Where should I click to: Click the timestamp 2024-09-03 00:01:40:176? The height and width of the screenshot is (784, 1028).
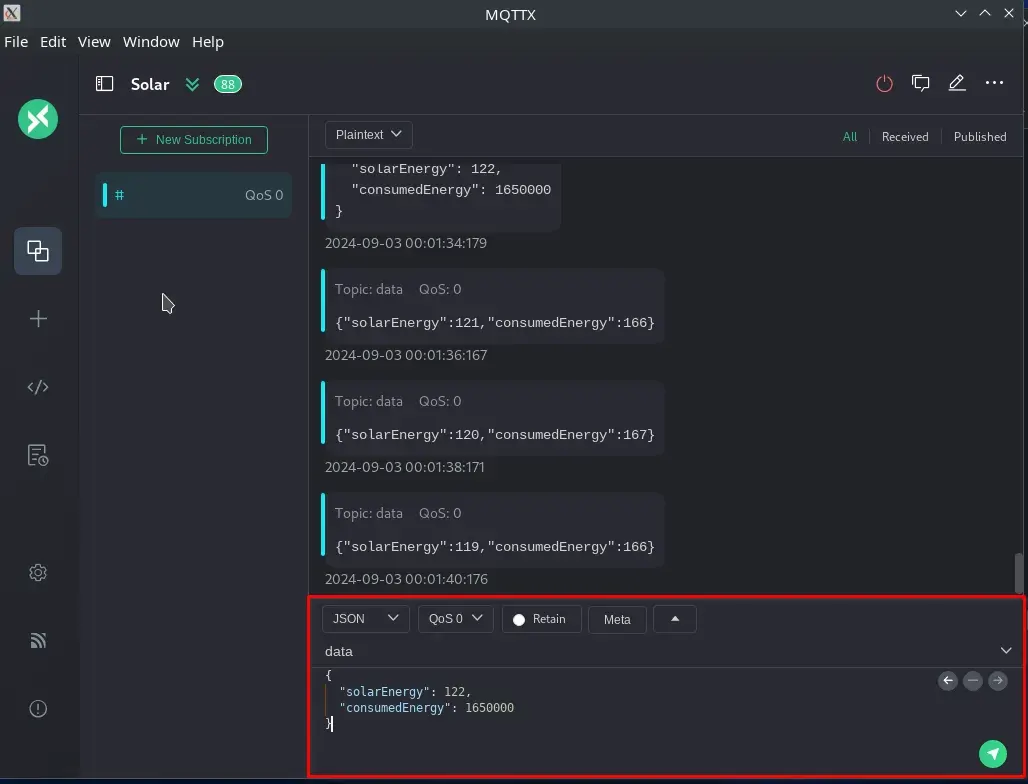[x=406, y=579]
